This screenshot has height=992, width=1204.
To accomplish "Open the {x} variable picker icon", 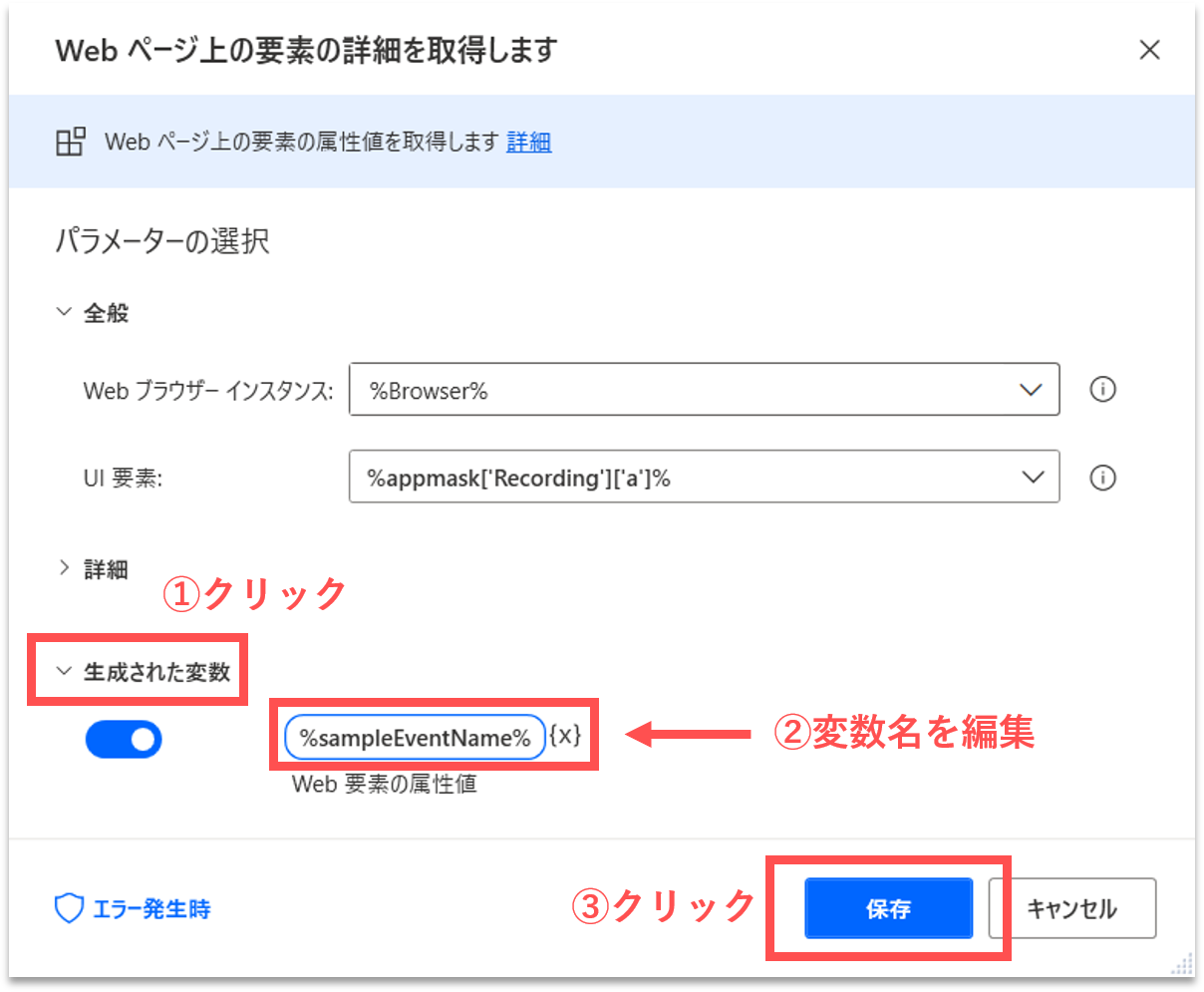I will (x=564, y=737).
